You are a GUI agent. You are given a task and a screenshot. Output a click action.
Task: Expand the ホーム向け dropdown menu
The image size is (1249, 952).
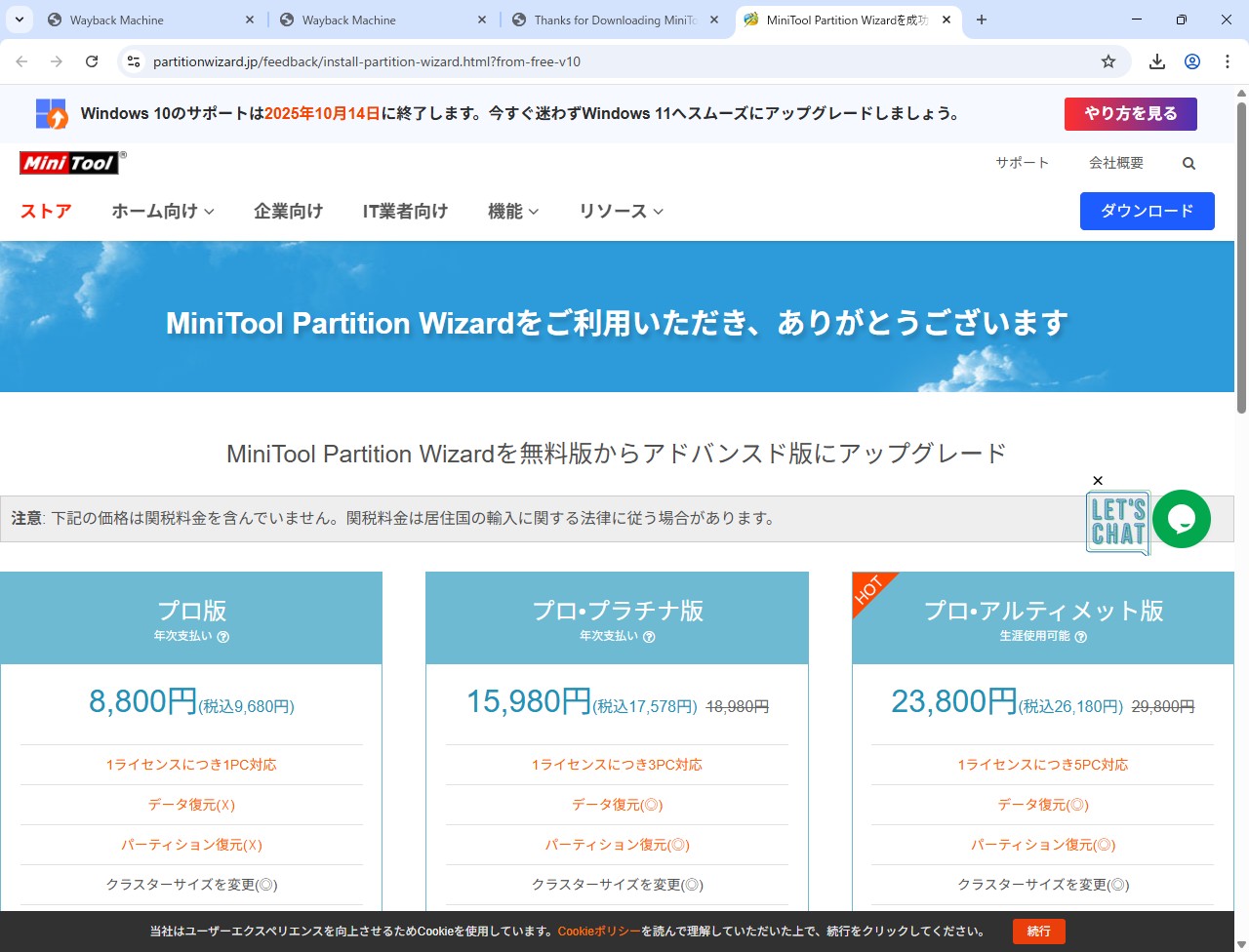[163, 211]
